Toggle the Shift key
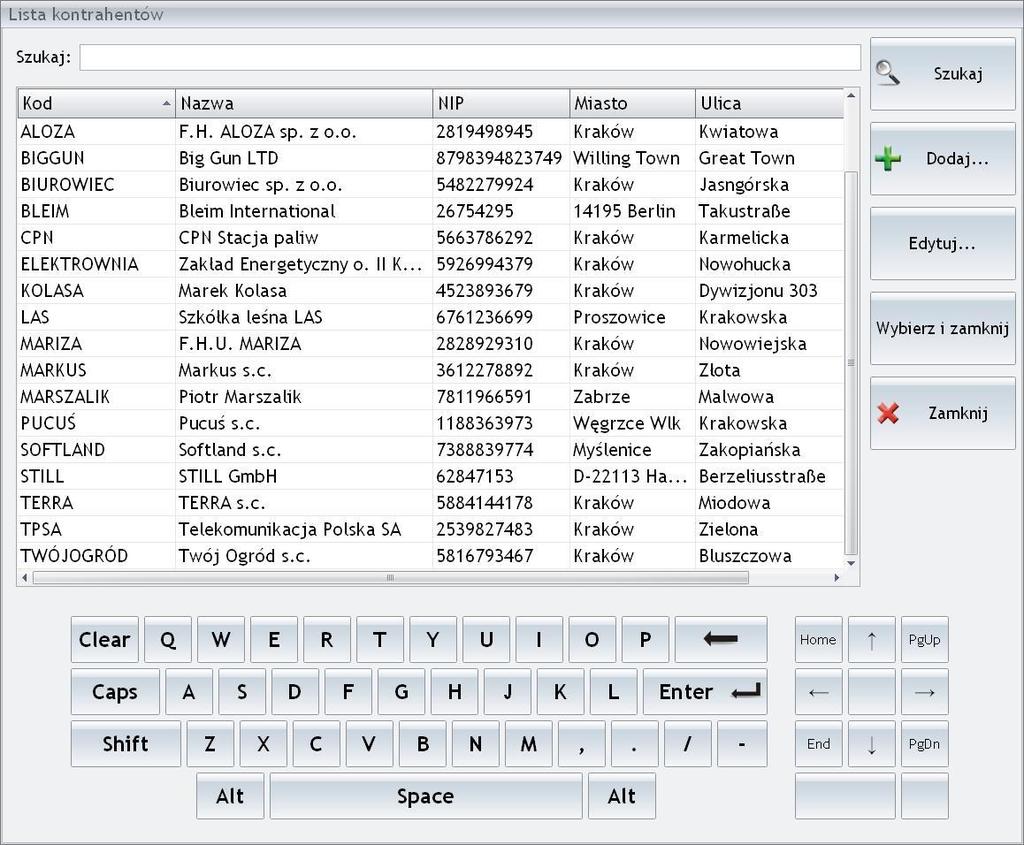The width and height of the screenshot is (1024, 845). pyautogui.click(x=125, y=744)
